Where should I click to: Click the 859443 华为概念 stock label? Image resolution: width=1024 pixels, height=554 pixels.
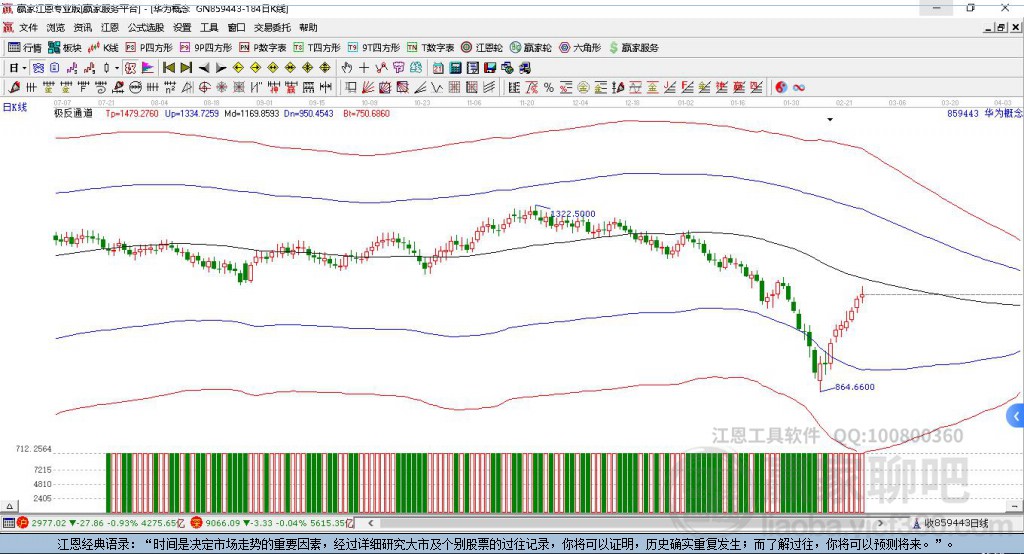(x=985, y=114)
